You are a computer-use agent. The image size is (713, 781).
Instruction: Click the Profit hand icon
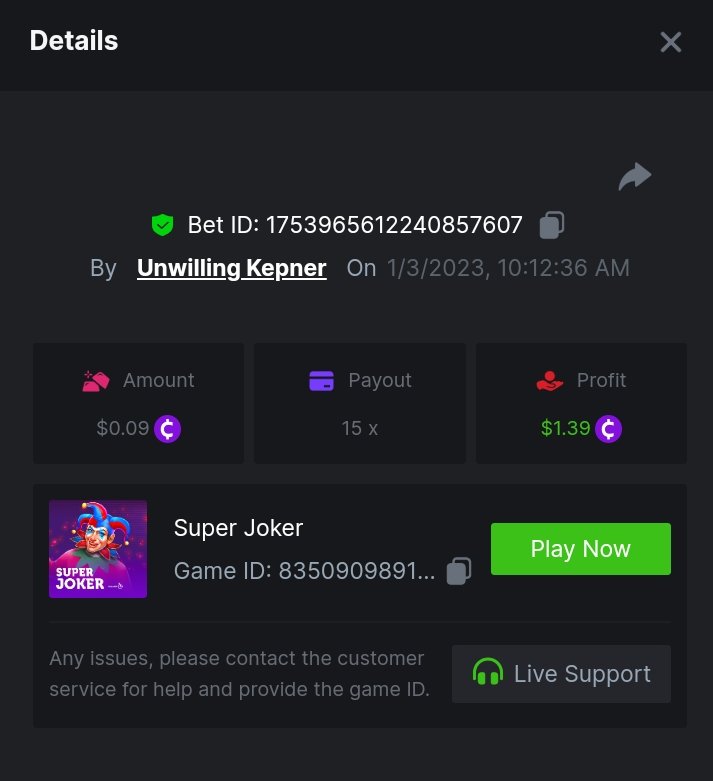point(550,381)
